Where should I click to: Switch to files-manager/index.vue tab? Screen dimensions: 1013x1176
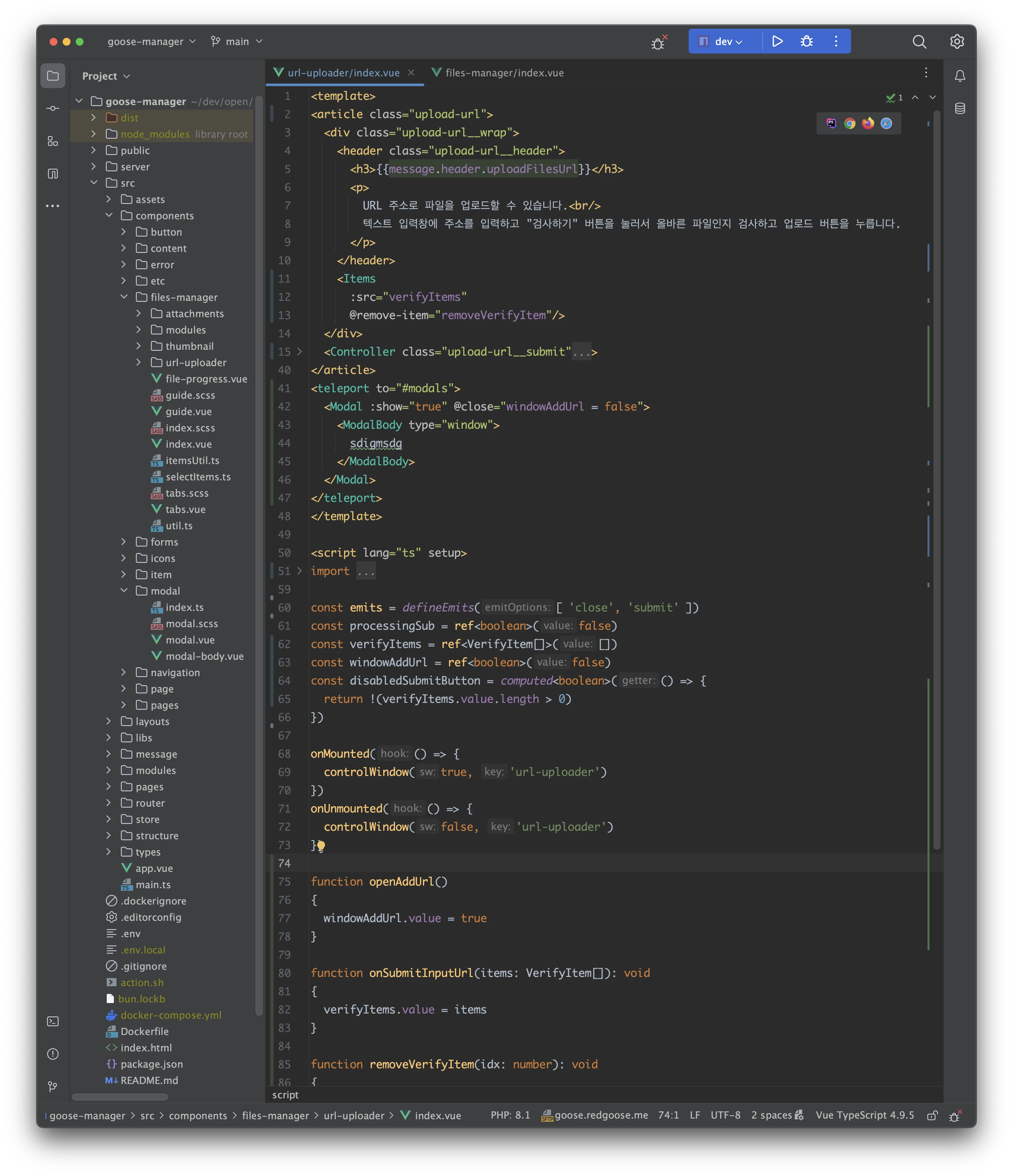click(498, 73)
